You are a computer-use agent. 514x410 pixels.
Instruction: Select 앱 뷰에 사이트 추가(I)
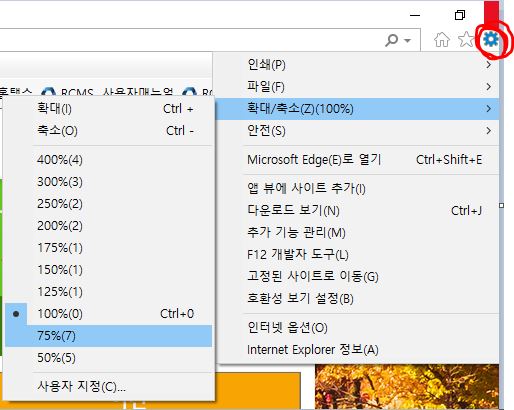click(358, 188)
